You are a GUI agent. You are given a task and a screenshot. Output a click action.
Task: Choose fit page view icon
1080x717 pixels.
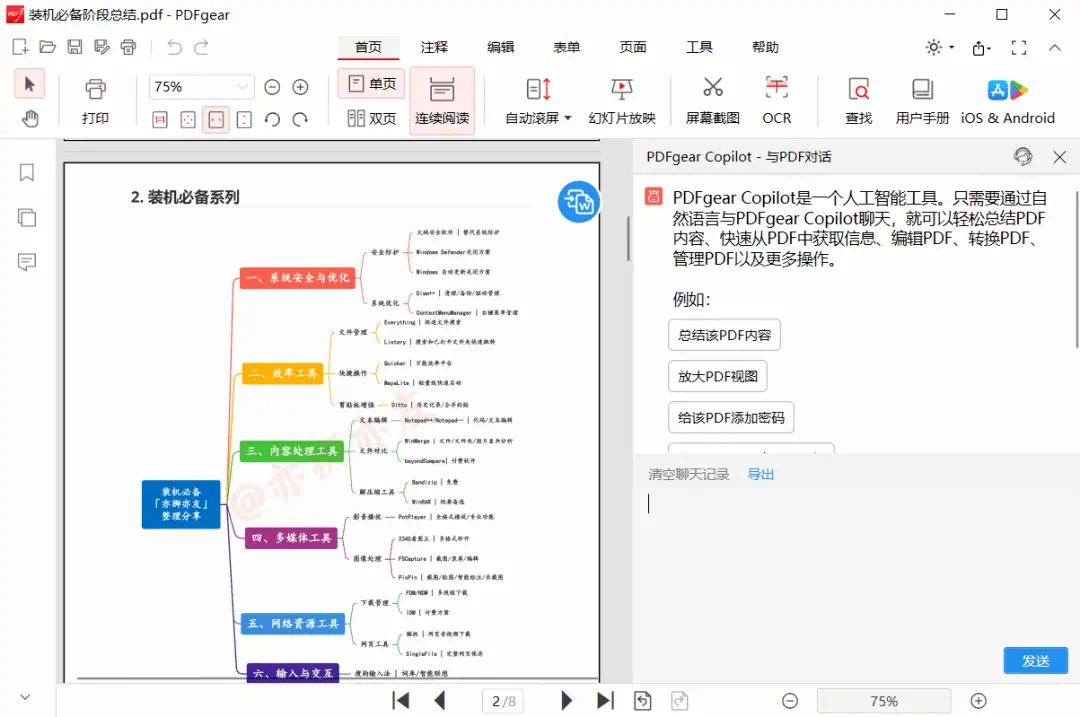click(x=187, y=120)
